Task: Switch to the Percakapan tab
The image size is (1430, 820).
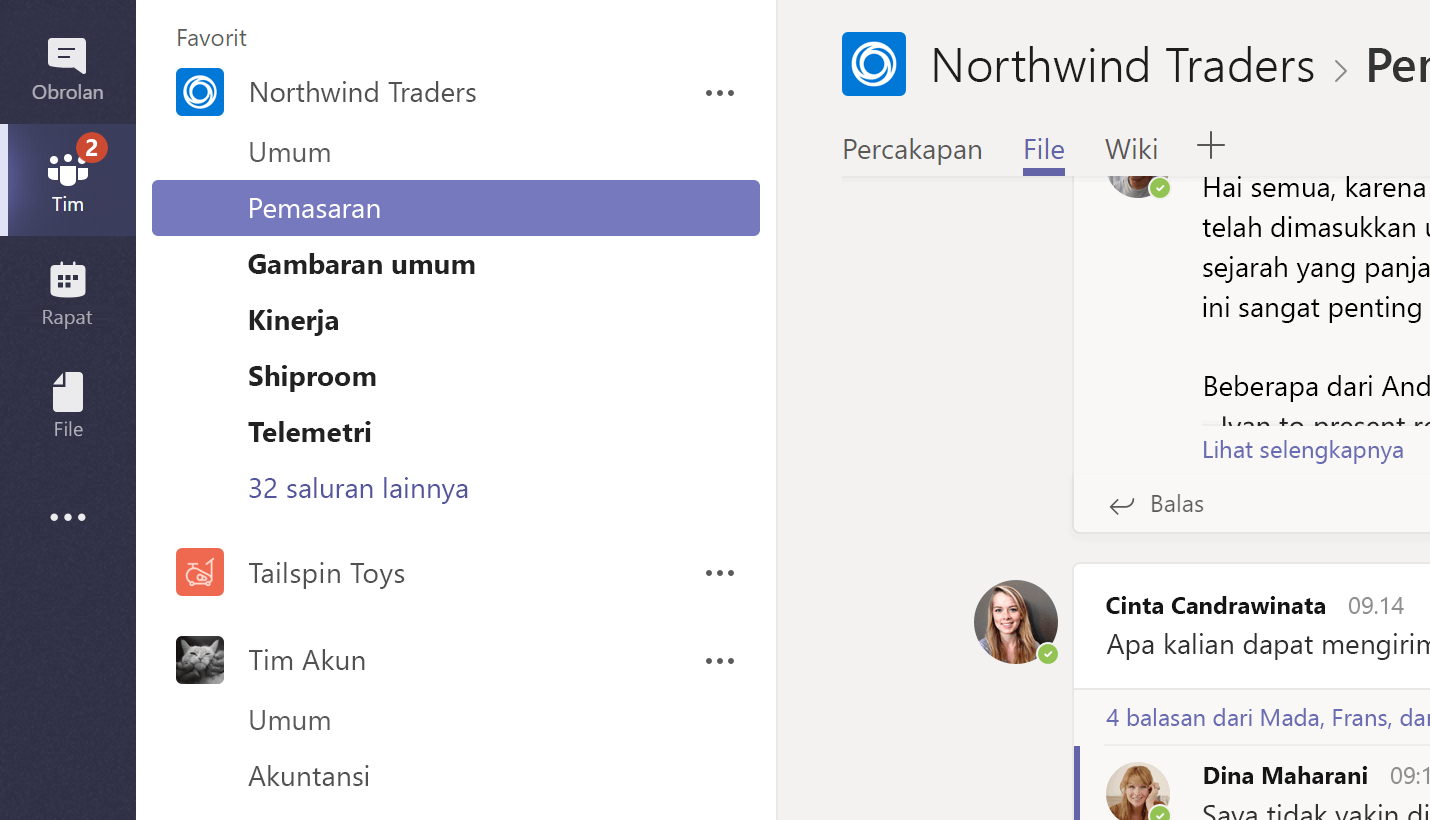Action: point(912,150)
